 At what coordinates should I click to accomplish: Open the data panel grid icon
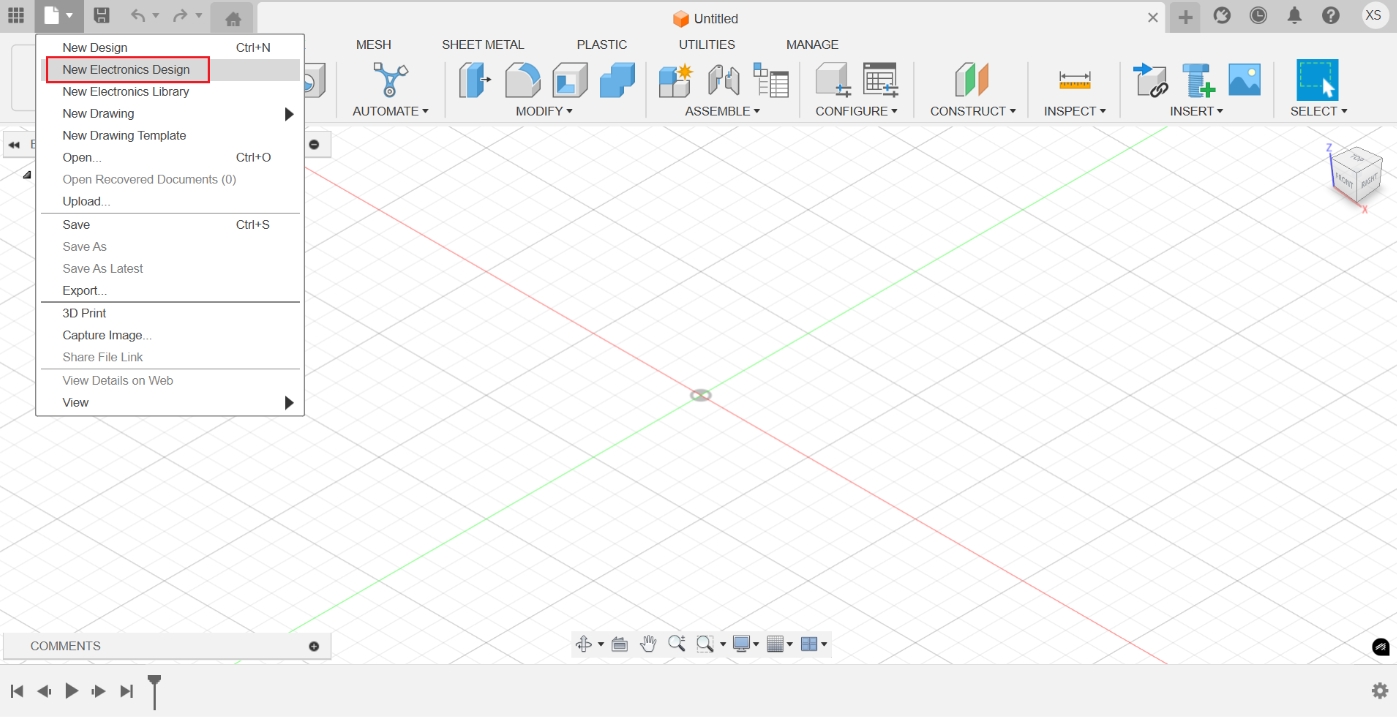tap(16, 16)
